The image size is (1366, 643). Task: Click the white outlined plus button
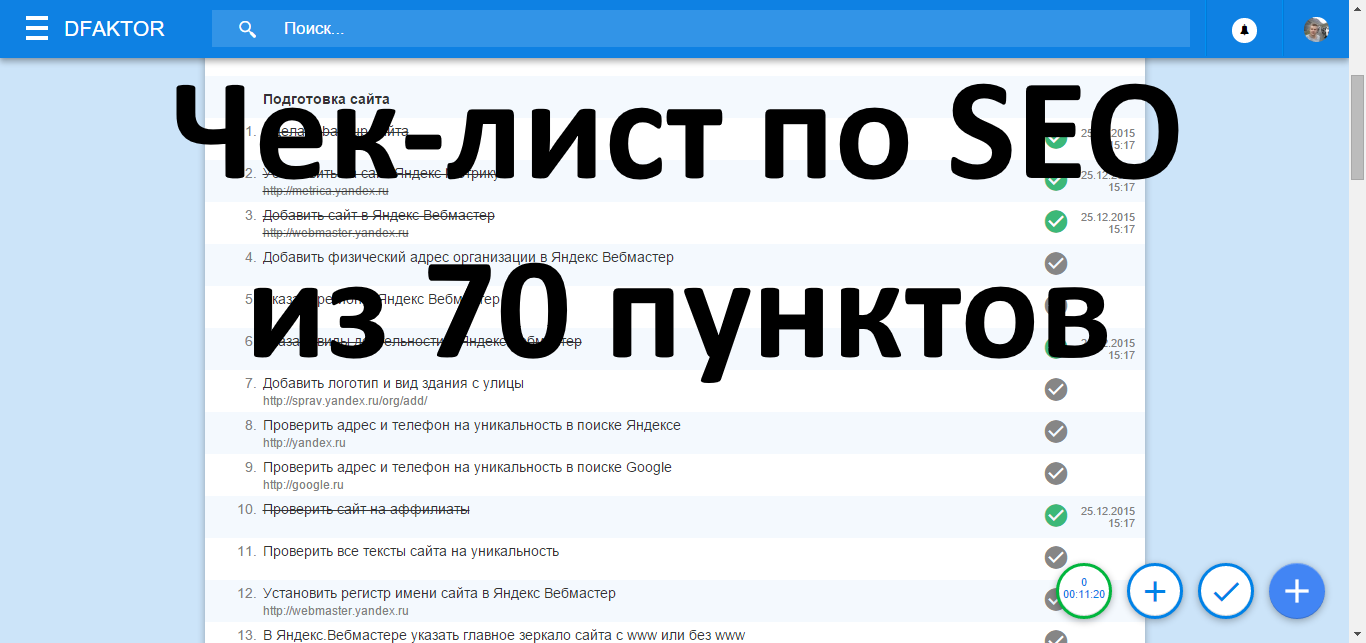[x=1155, y=591]
